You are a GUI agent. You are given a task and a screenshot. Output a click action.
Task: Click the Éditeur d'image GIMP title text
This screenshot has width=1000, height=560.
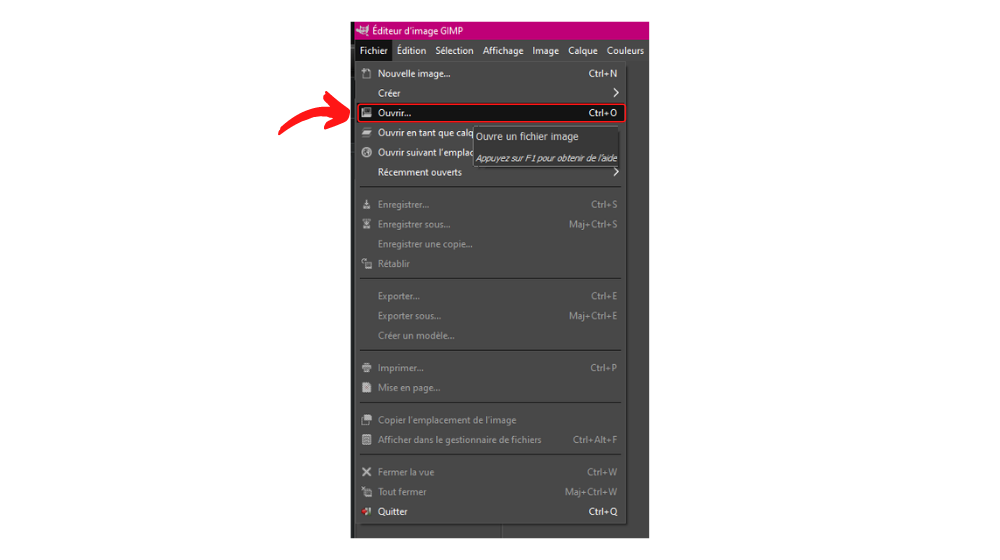pyautogui.click(x=418, y=31)
